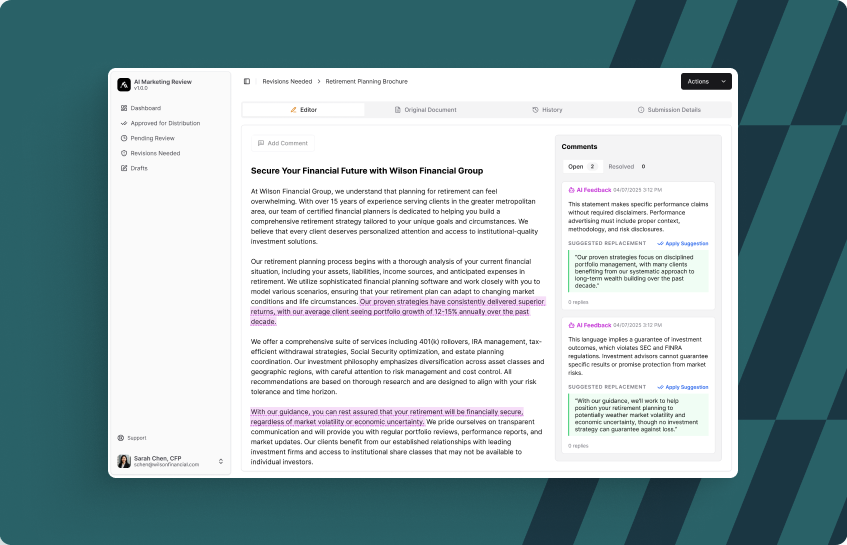Open Dashboard from the sidebar
847x545 pixels.
[x=145, y=108]
